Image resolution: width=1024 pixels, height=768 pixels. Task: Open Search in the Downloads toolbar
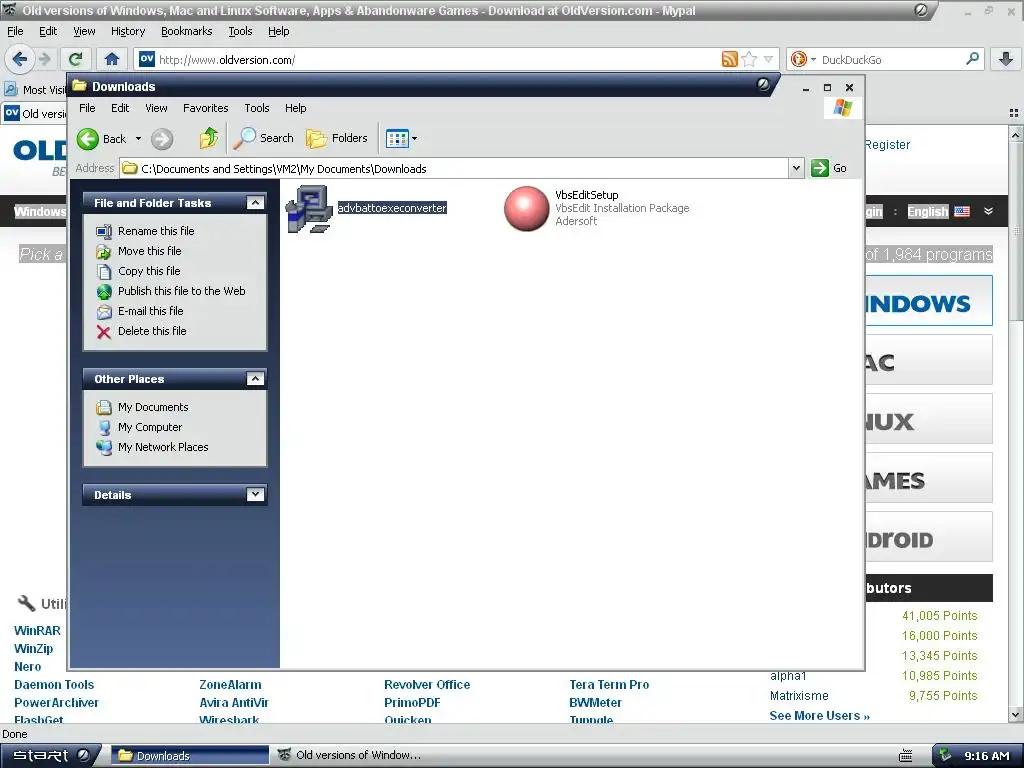pyautogui.click(x=264, y=138)
